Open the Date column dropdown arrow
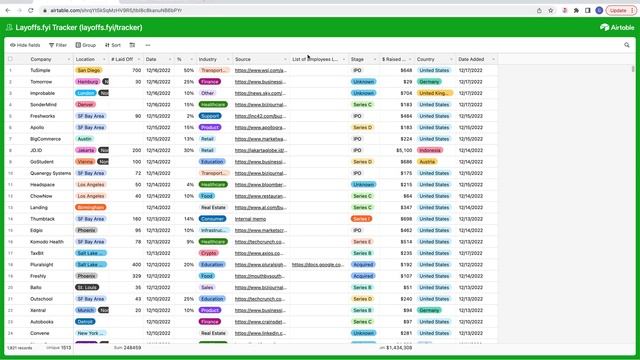This screenshot has height=360, width=640. (x=170, y=60)
